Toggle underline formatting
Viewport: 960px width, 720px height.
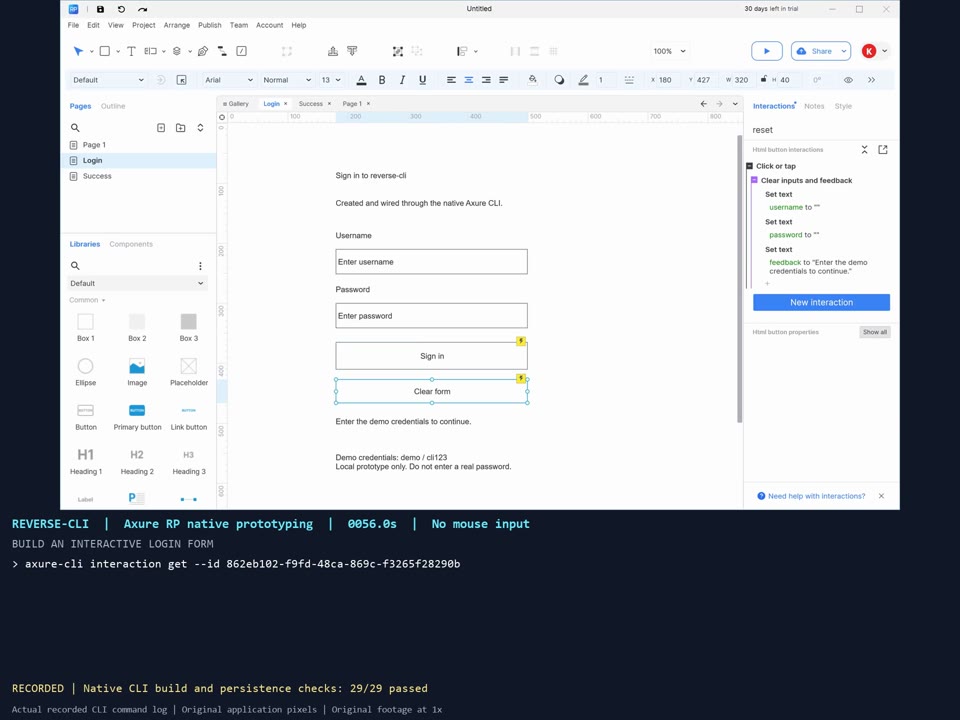pos(422,80)
